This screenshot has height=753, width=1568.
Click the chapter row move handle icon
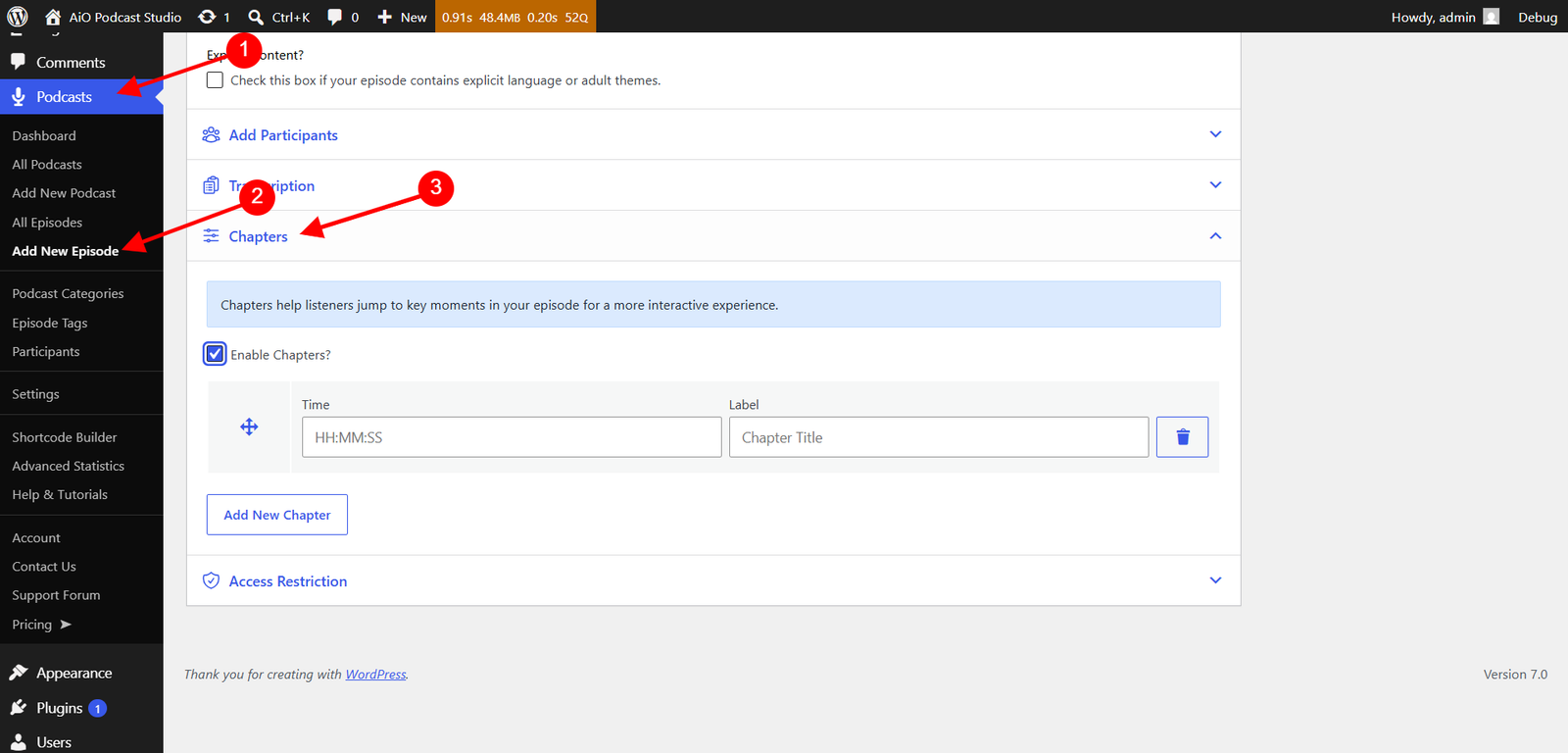[x=249, y=427]
